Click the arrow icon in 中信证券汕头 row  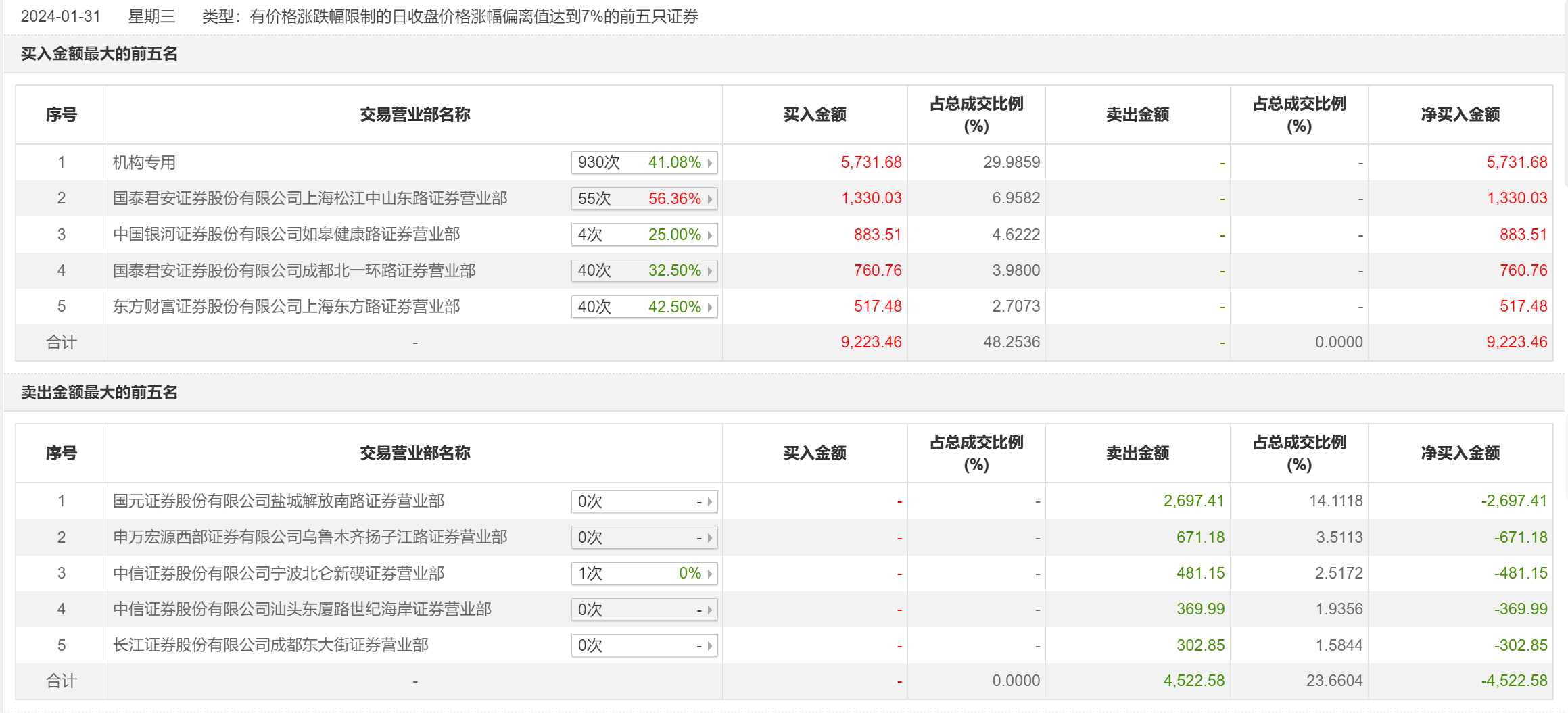709,610
